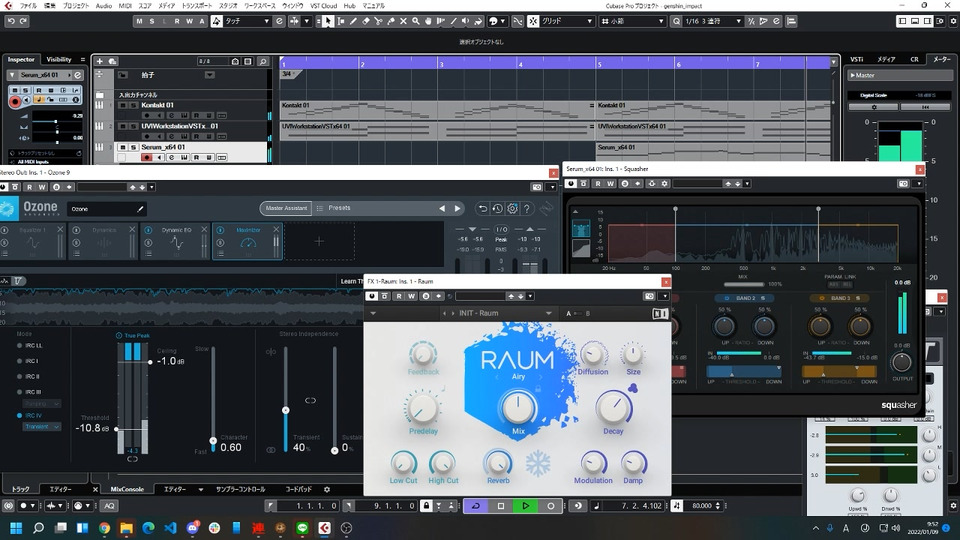Image resolution: width=960 pixels, height=540 pixels.
Task: Select IRC IV mode radio button
Action: click(x=20, y=415)
